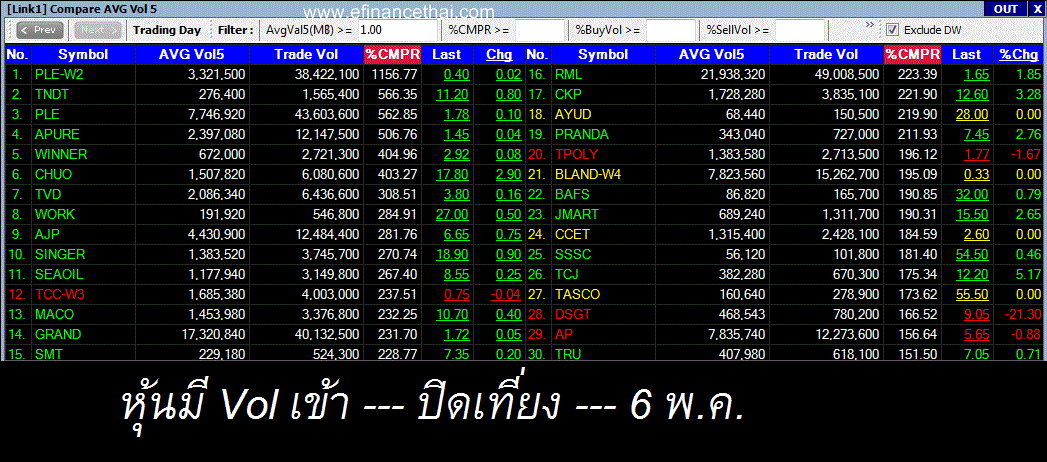Select symbol AYUD
1047x462 pixels.
pyautogui.click(x=573, y=115)
